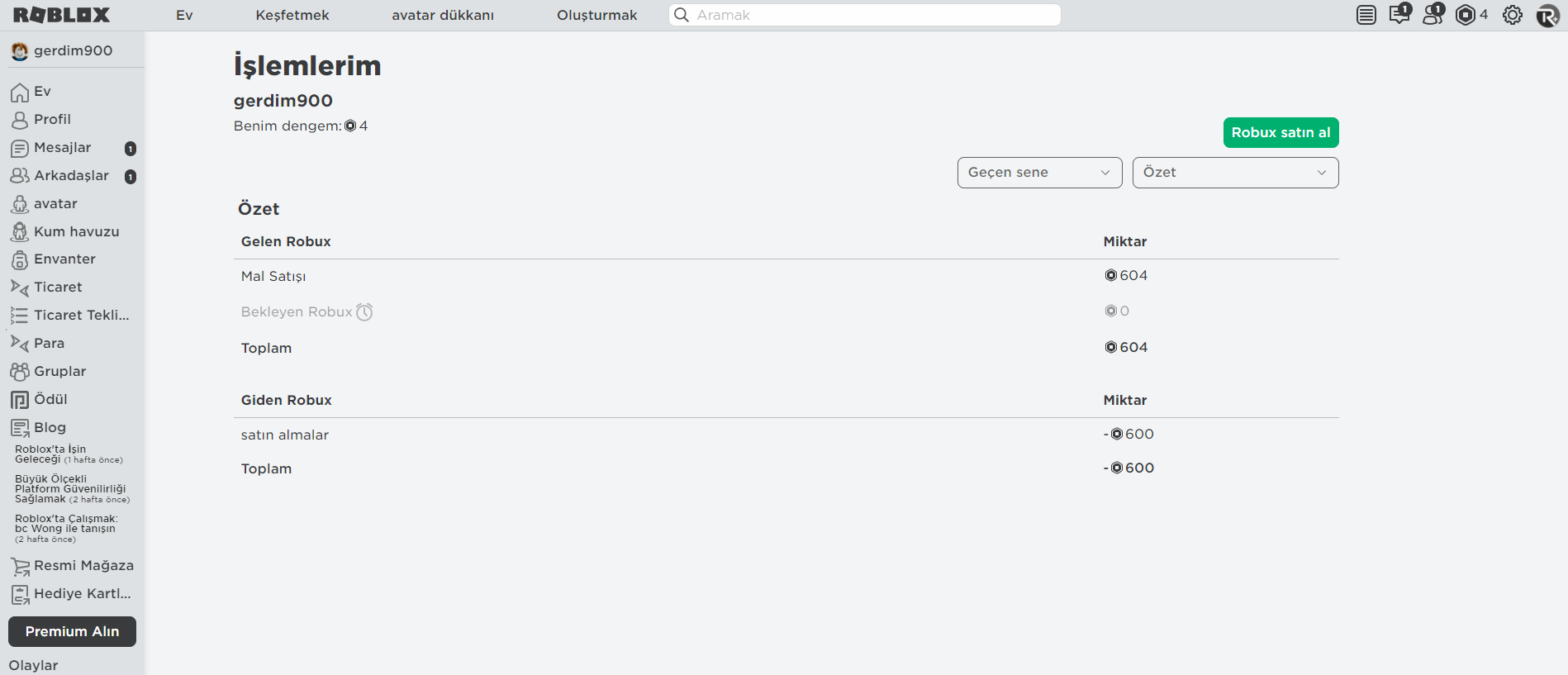Open the messages notification icon in header

point(1399,14)
